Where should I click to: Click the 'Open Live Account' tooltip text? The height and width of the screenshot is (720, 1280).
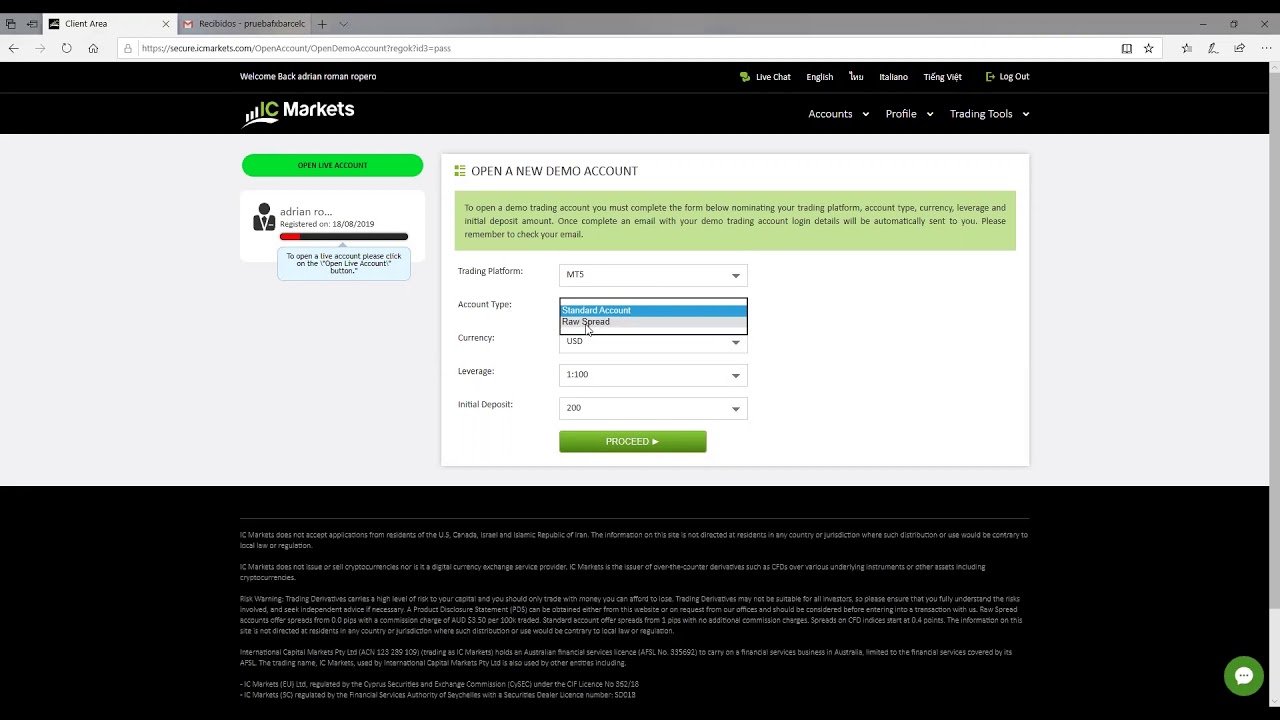[x=344, y=263]
